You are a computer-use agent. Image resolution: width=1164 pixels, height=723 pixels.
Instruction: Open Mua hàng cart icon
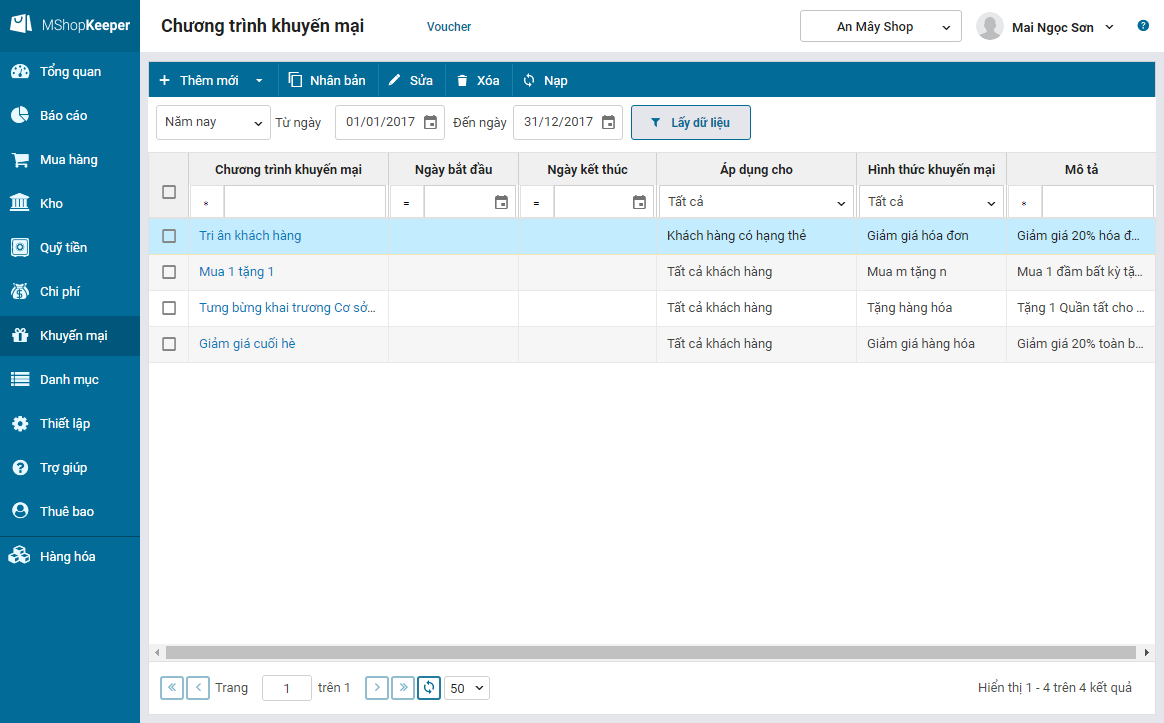tap(20, 160)
